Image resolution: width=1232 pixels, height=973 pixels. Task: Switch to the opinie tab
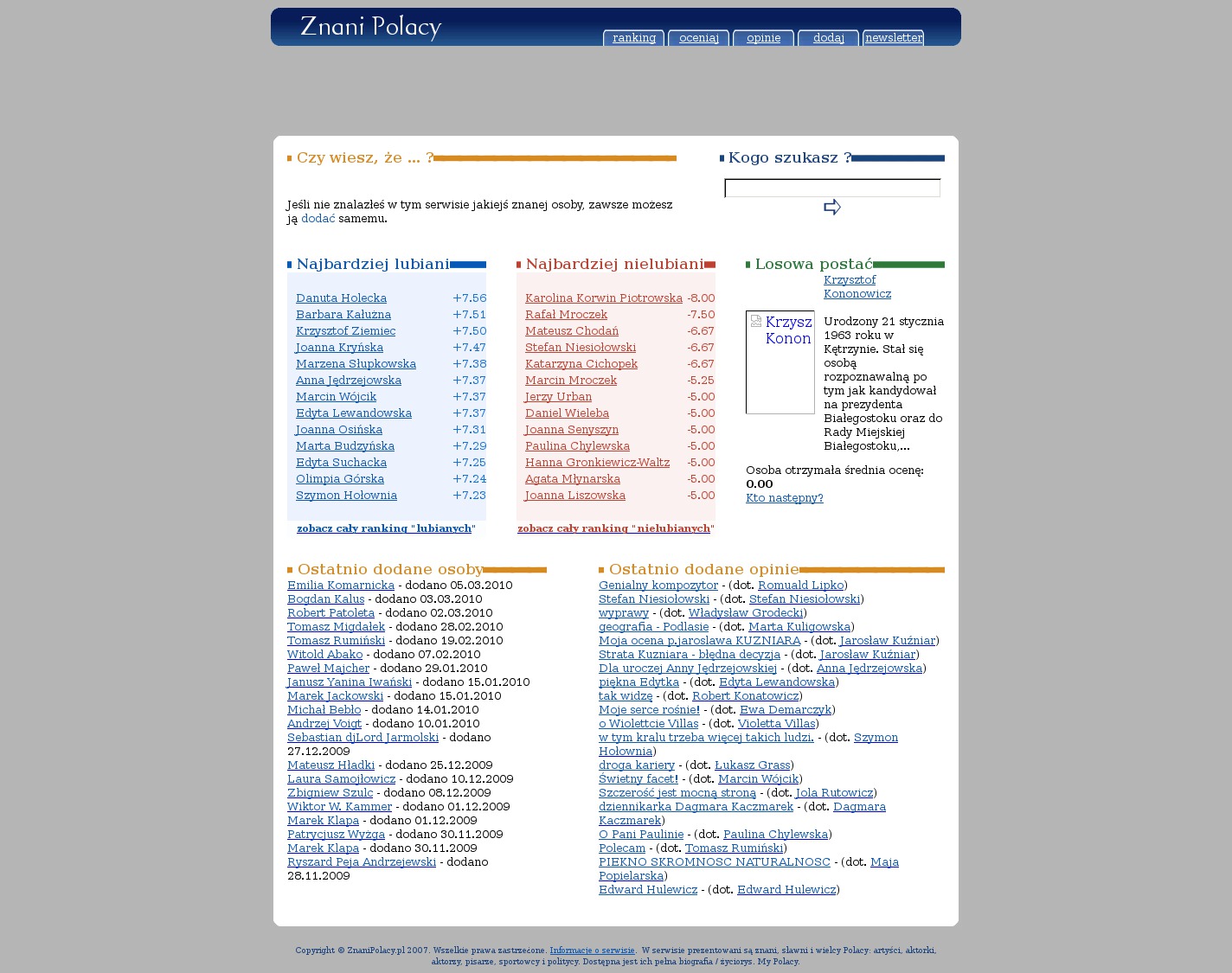coord(763,38)
